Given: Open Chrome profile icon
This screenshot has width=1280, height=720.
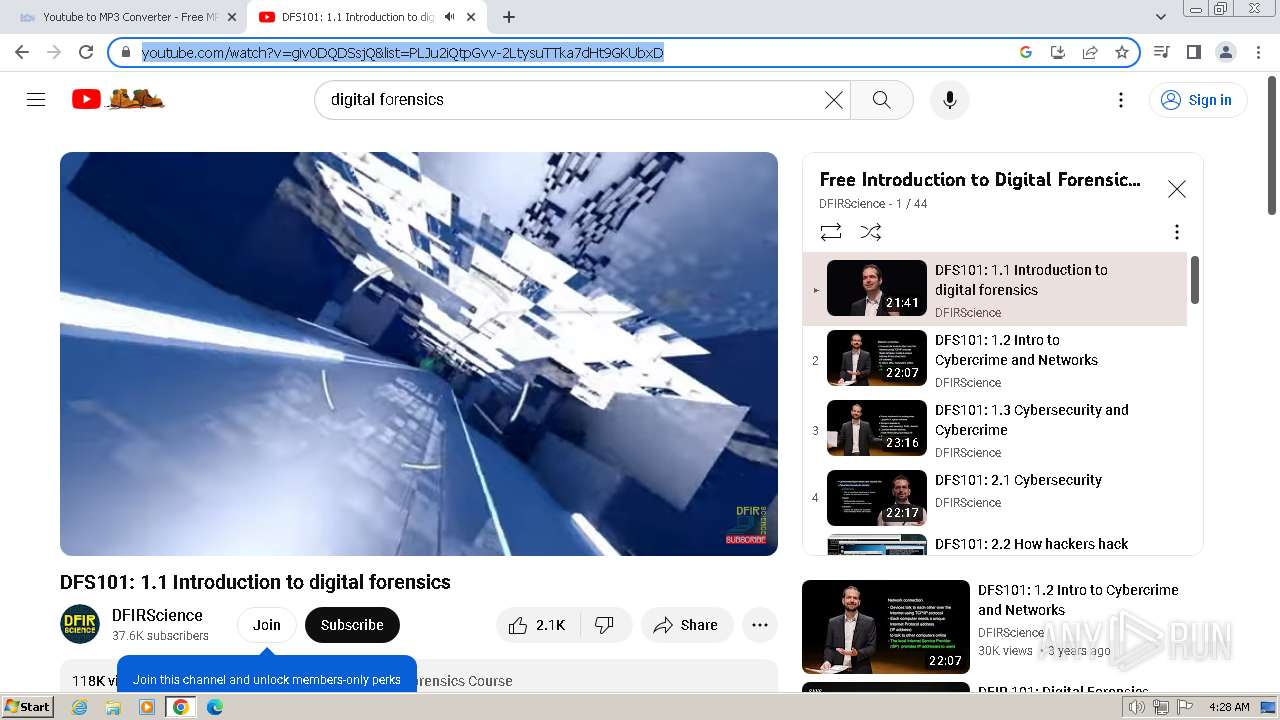Looking at the screenshot, I should pyautogui.click(x=1226, y=52).
